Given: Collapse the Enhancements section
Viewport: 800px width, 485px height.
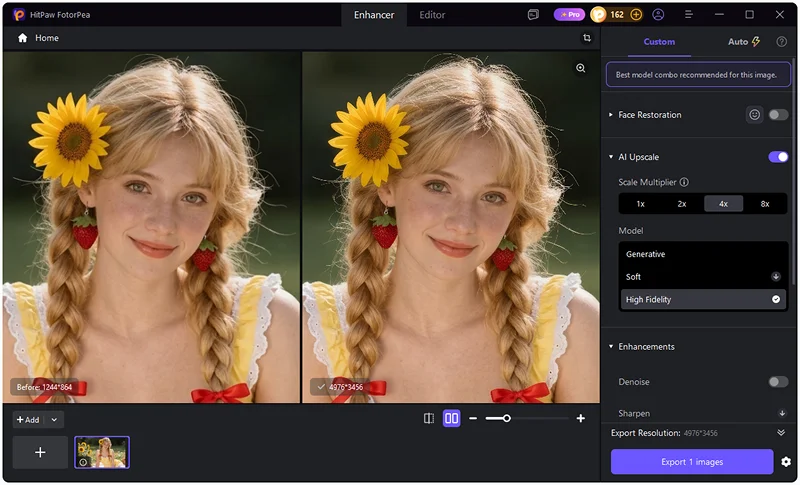Looking at the screenshot, I should point(611,347).
